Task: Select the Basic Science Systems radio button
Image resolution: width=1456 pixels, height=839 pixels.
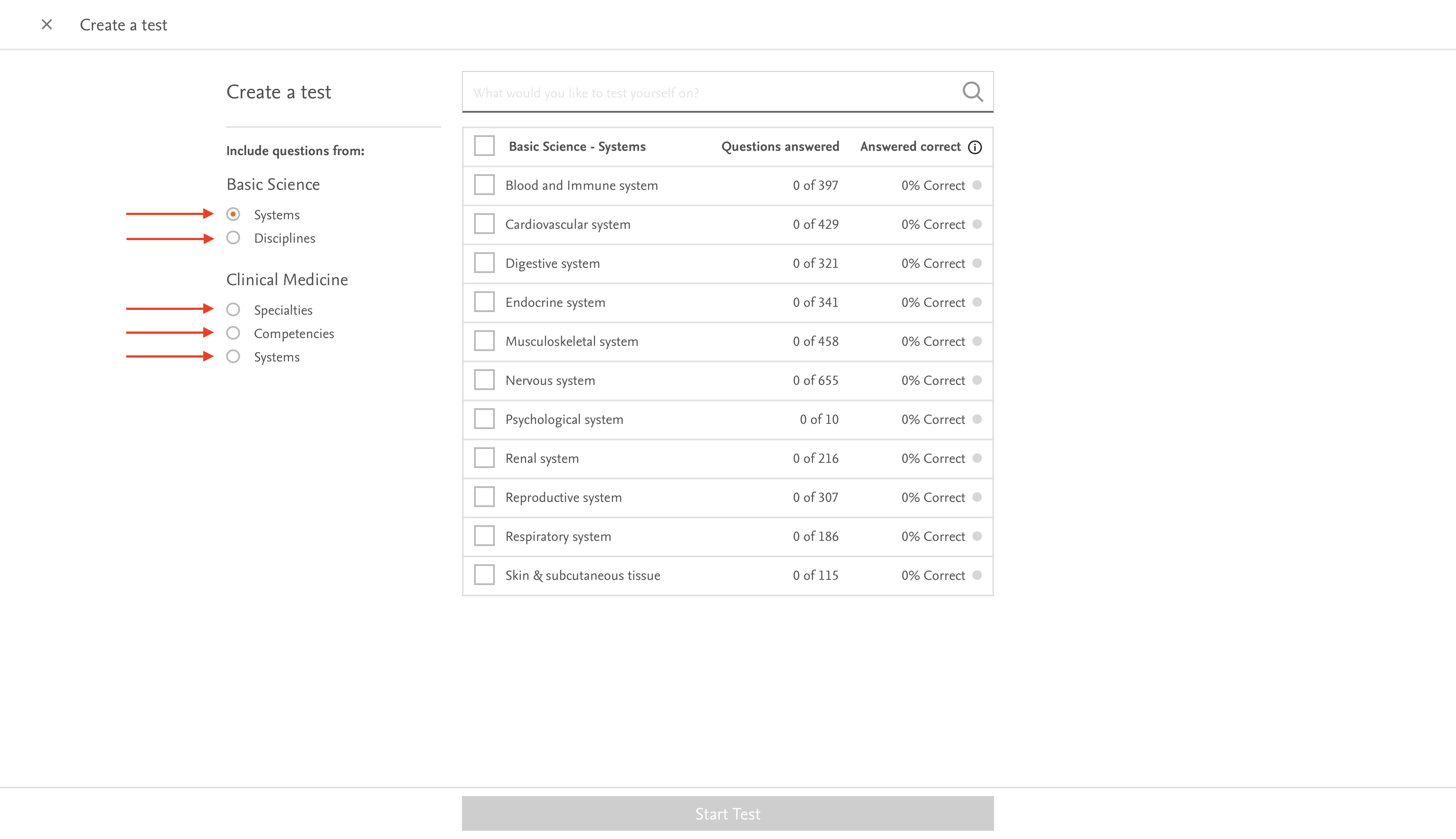Action: pos(234,215)
